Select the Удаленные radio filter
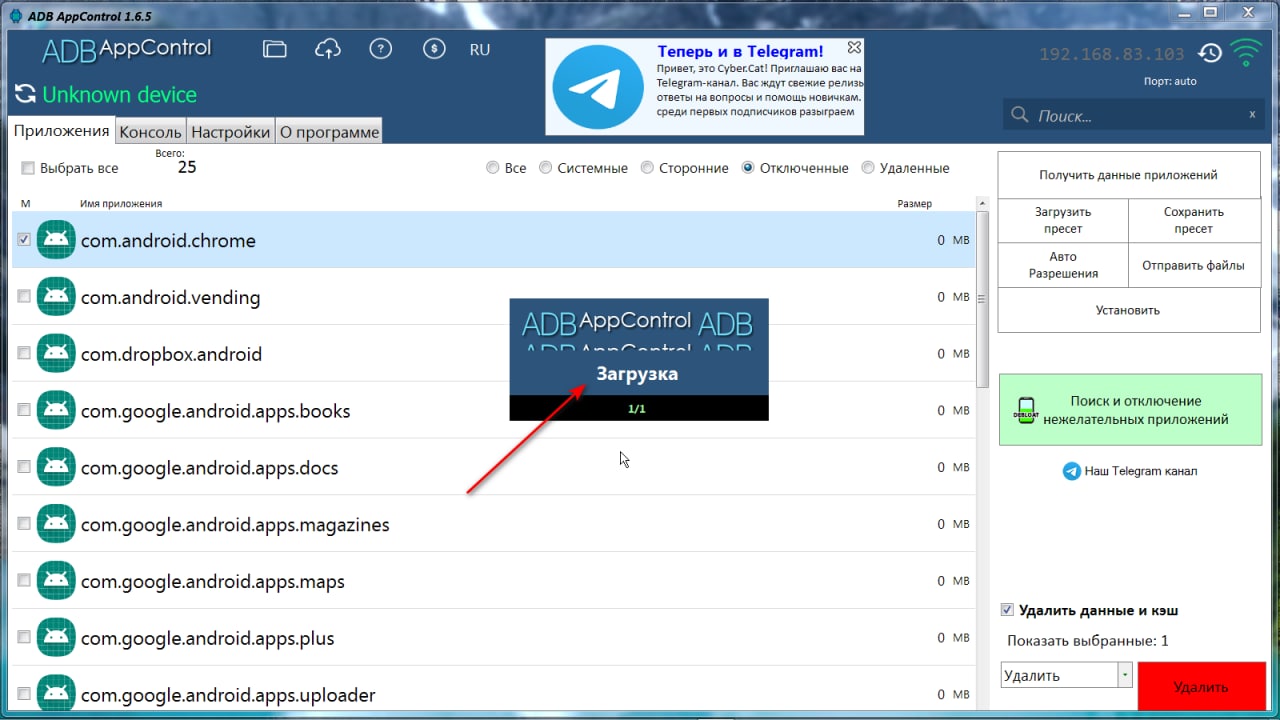The width and height of the screenshot is (1280, 720). 868,168
